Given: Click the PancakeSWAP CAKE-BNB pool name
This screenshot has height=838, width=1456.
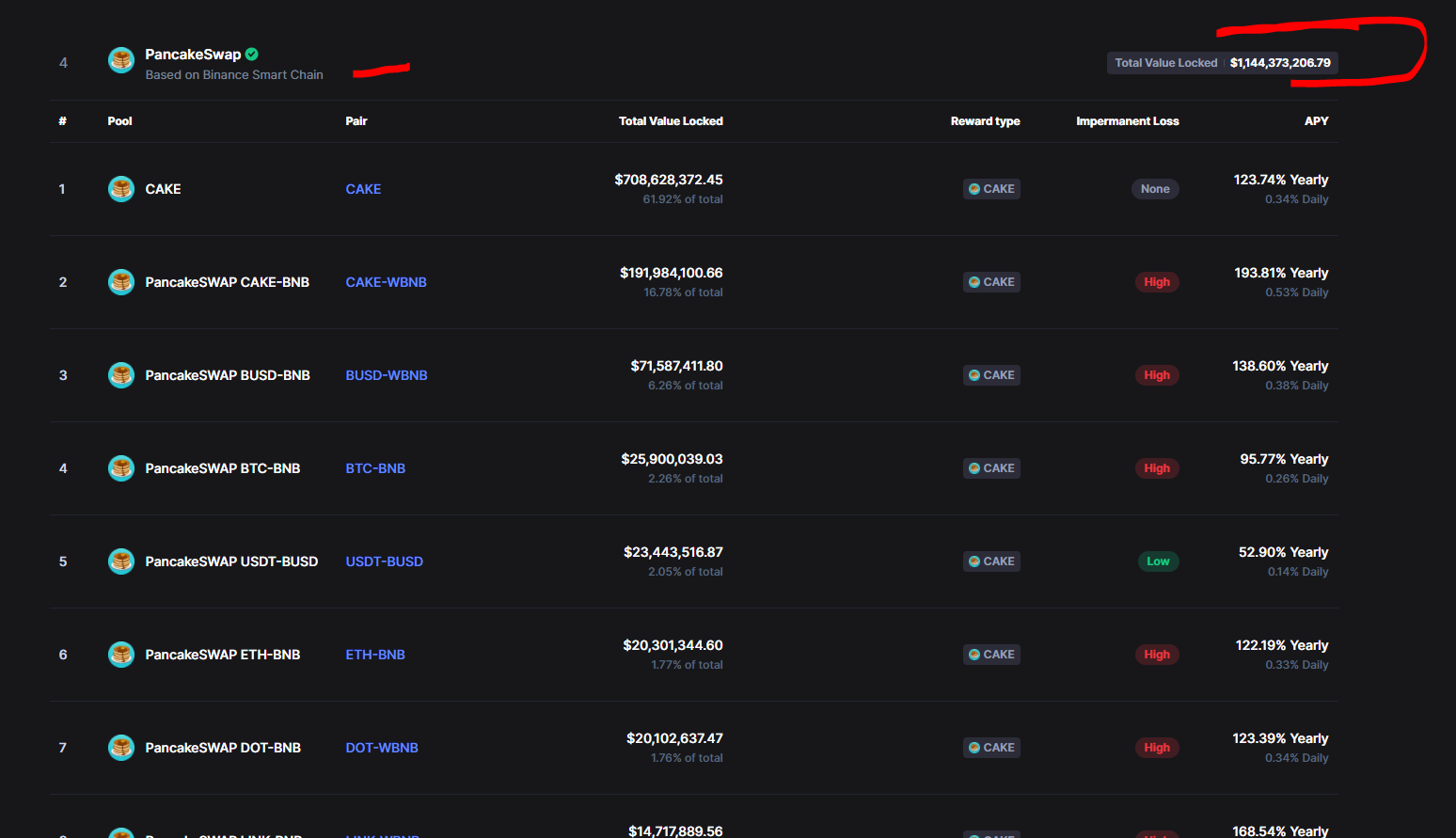Looking at the screenshot, I should point(227,282).
